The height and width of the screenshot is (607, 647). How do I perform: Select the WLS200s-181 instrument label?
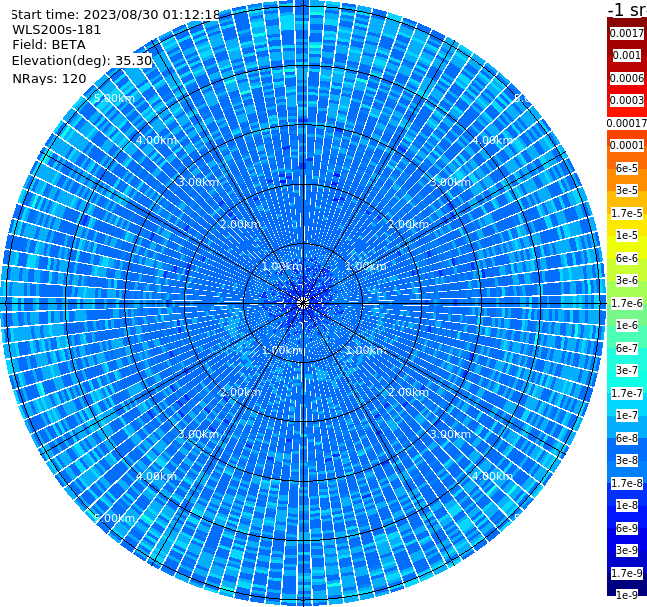tap(57, 30)
